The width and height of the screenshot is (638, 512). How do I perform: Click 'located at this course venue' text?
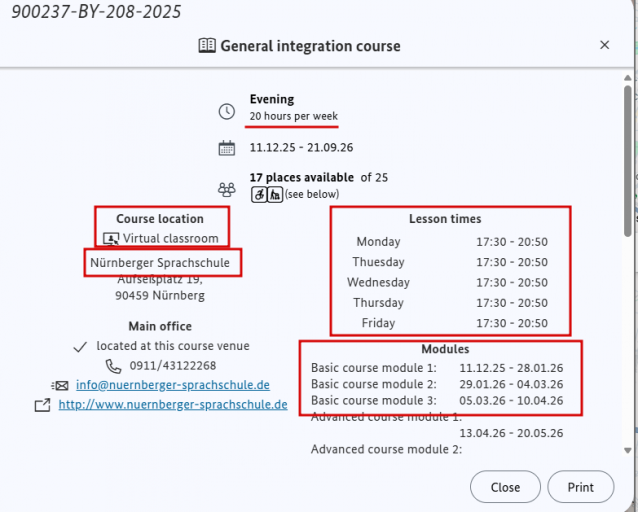(x=173, y=346)
